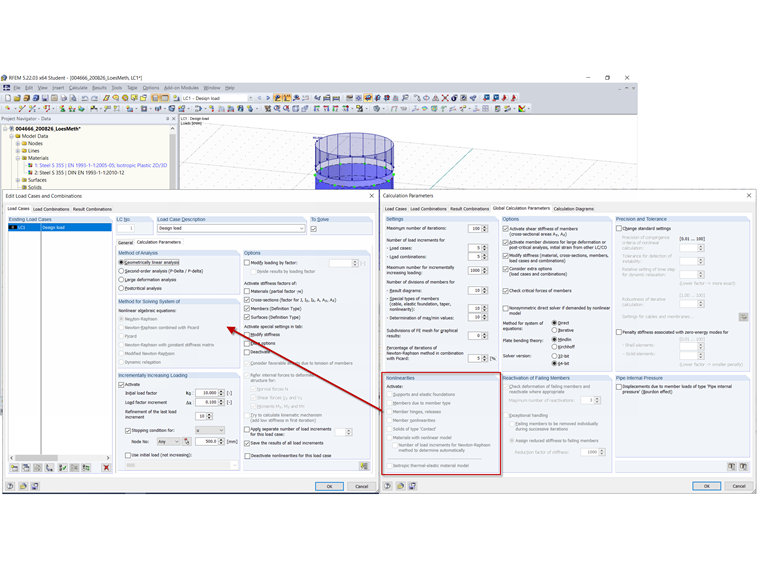Viewport: 760px width, 570px height.
Task: Click Cancel in Calculation Parameters dialog
Action: [739, 486]
